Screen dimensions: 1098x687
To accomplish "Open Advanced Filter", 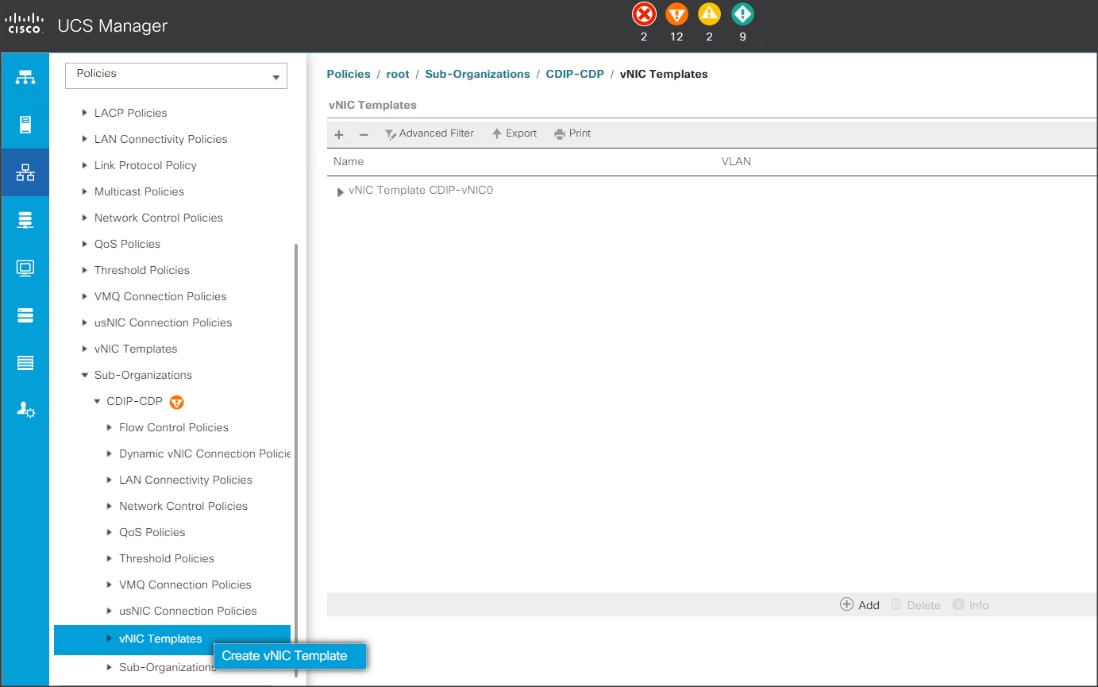I will 429,134.
